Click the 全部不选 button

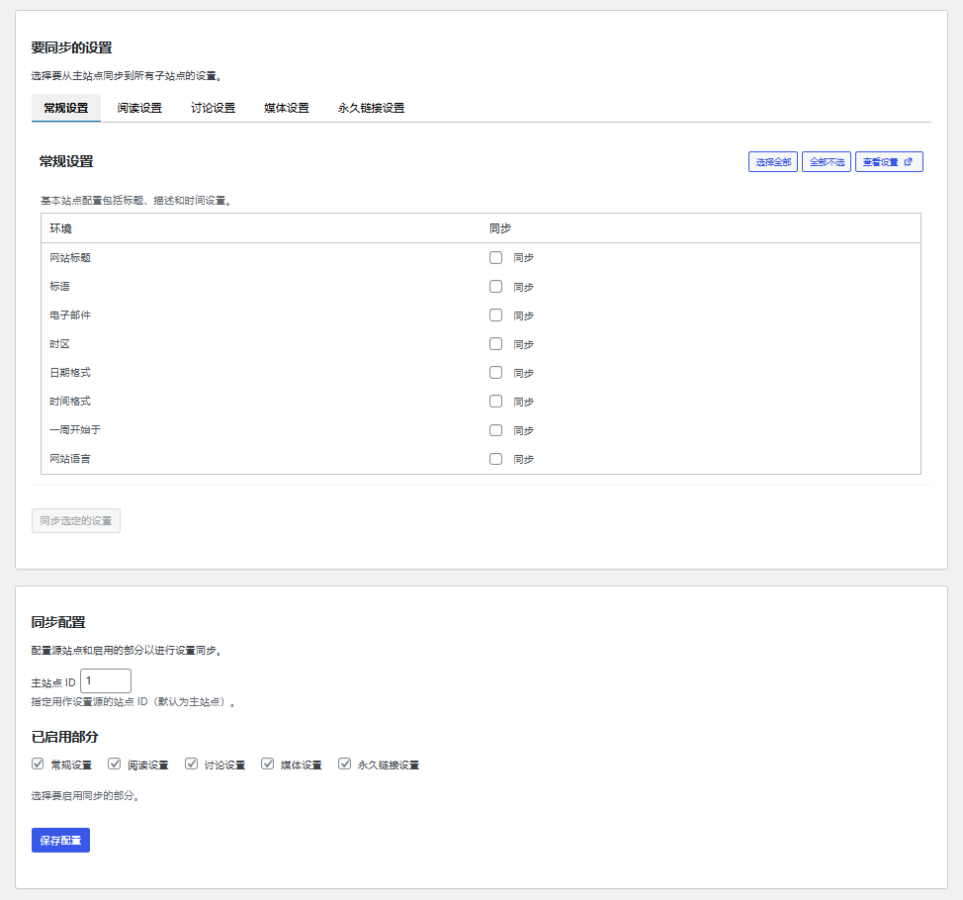tap(826, 162)
